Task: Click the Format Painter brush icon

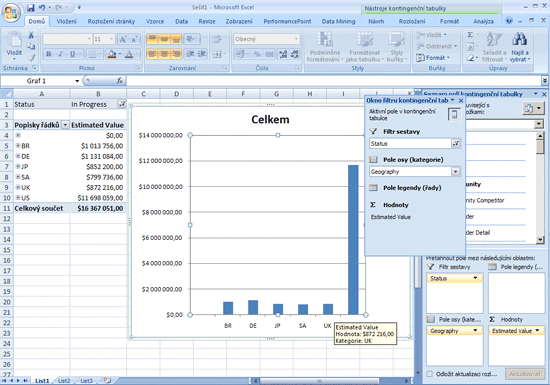Action: 31,58
